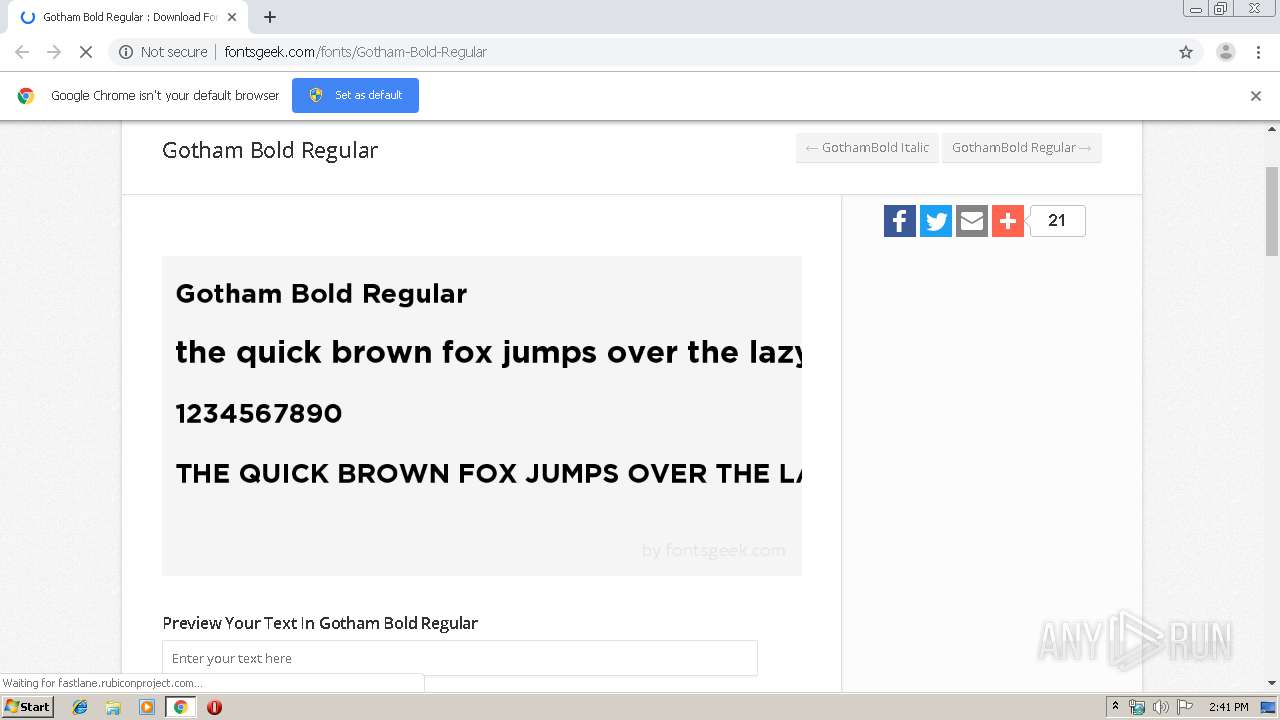Viewport: 1280px width, 720px height.
Task: Go to previous font GothamBold Italic
Action: click(x=867, y=148)
